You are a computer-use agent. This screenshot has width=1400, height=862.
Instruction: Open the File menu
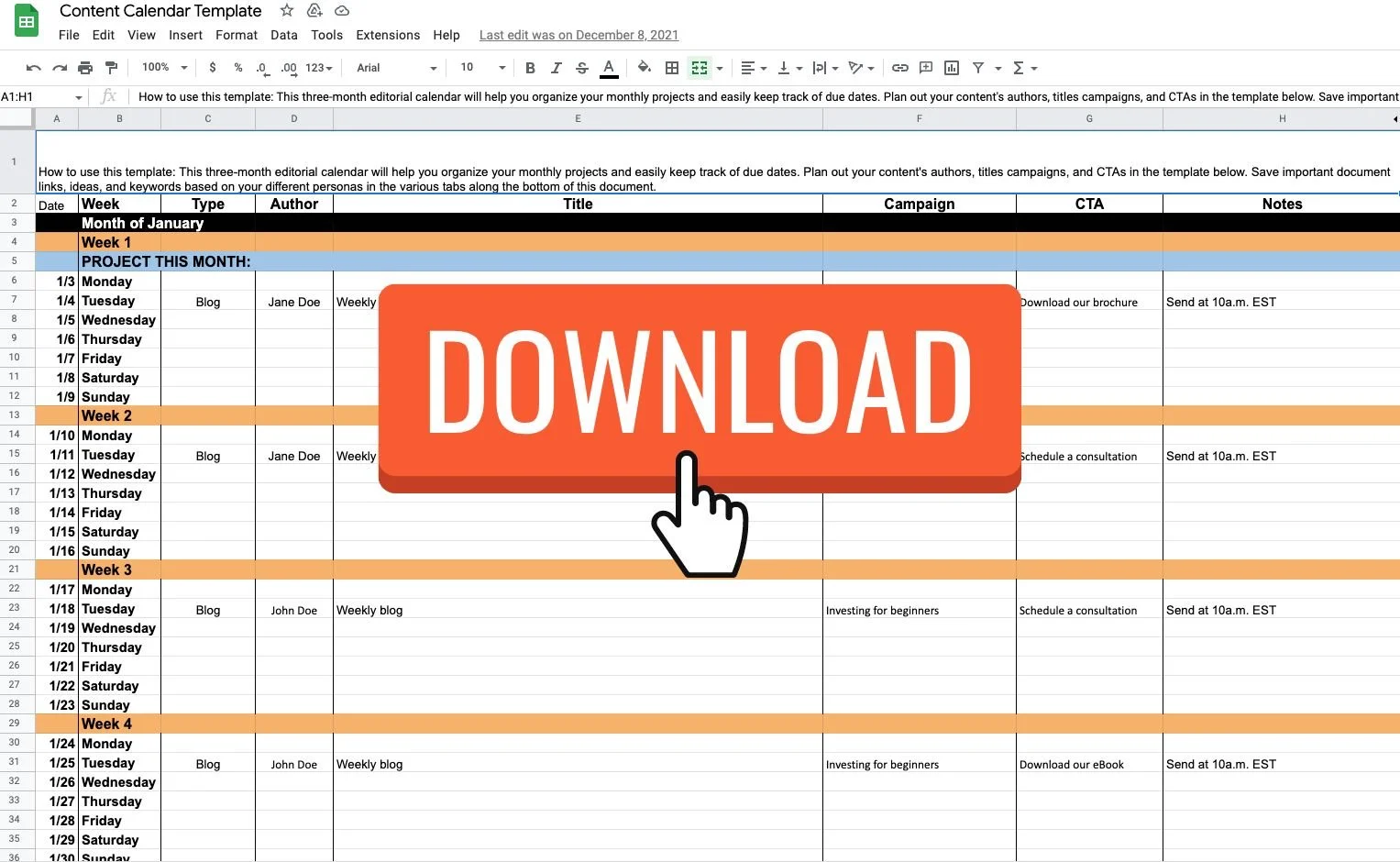click(x=69, y=35)
